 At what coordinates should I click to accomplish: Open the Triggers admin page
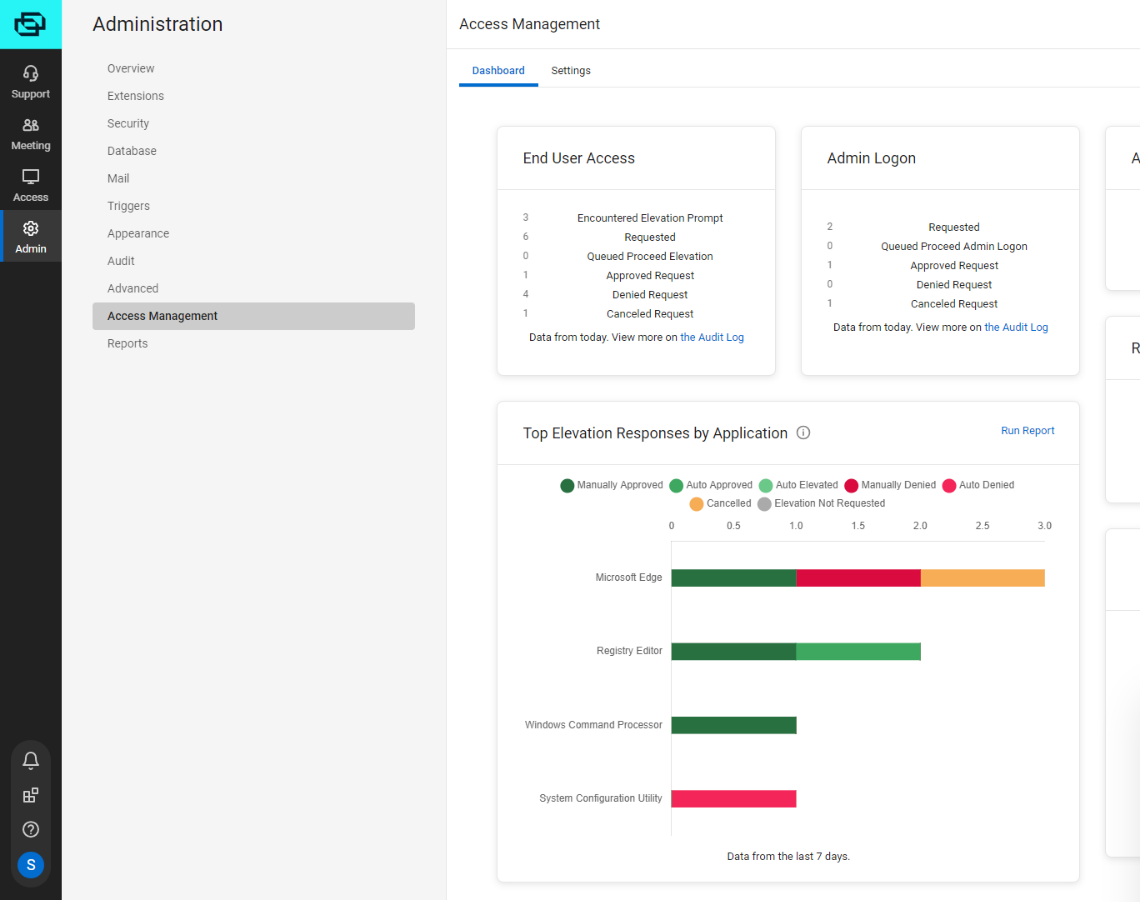[128, 206]
